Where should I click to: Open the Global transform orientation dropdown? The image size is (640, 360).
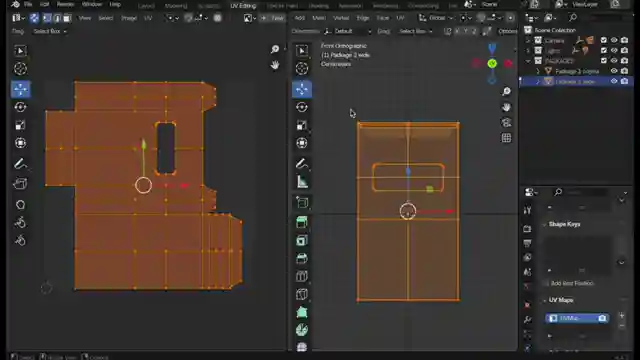(436, 18)
